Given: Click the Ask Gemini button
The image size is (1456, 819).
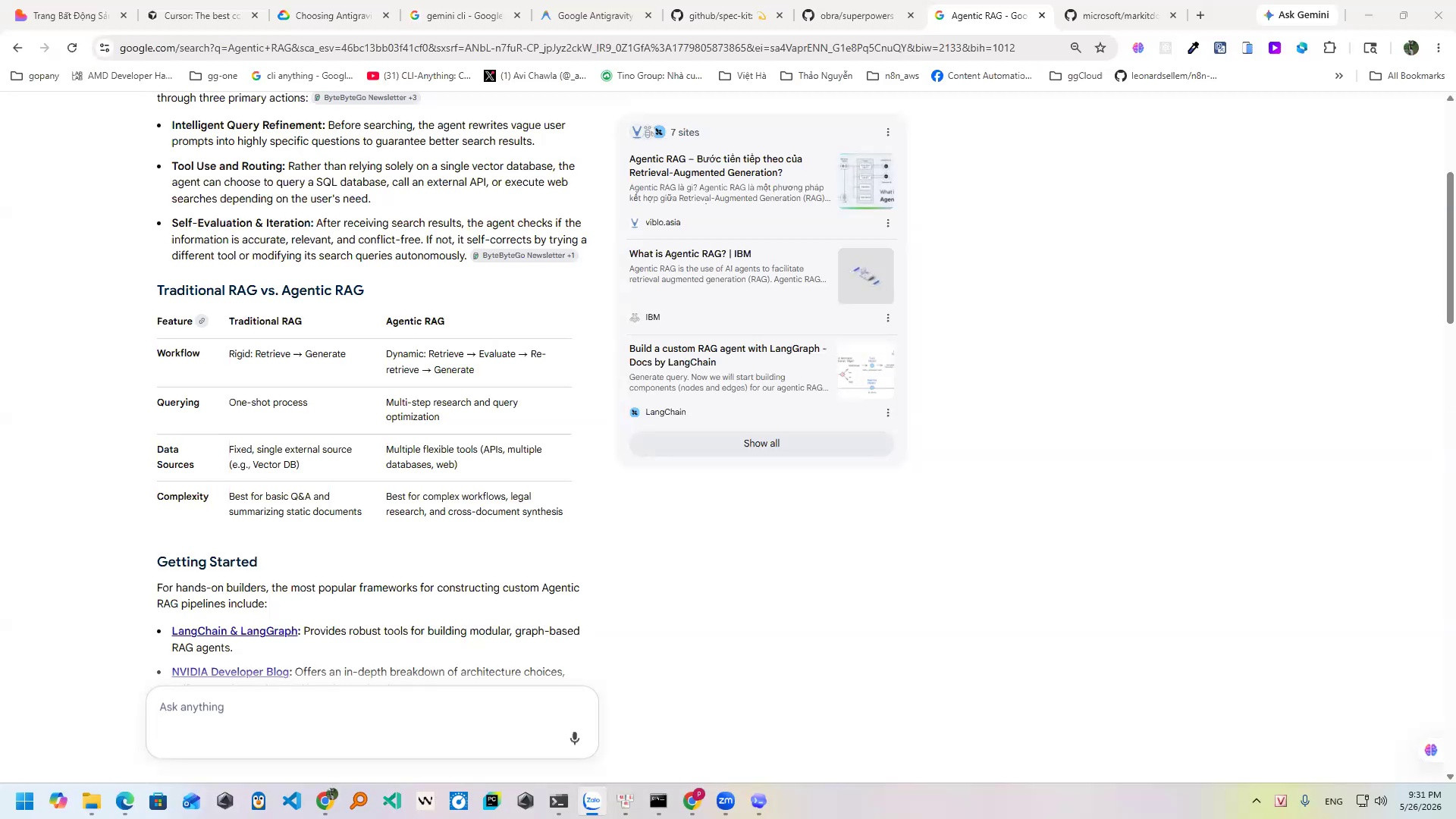Looking at the screenshot, I should tap(1297, 15).
